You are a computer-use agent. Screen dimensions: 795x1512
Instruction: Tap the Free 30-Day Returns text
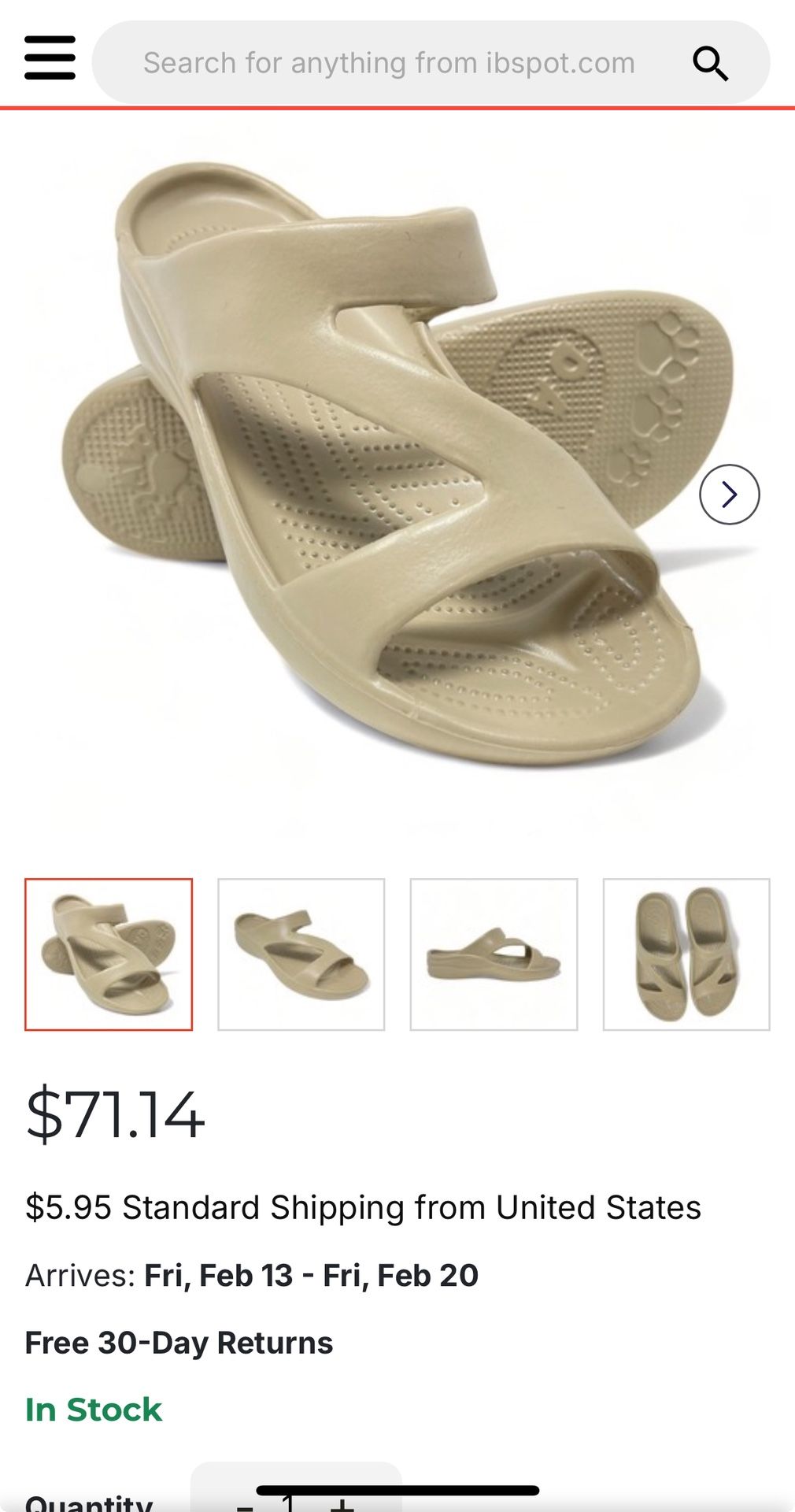[179, 1343]
